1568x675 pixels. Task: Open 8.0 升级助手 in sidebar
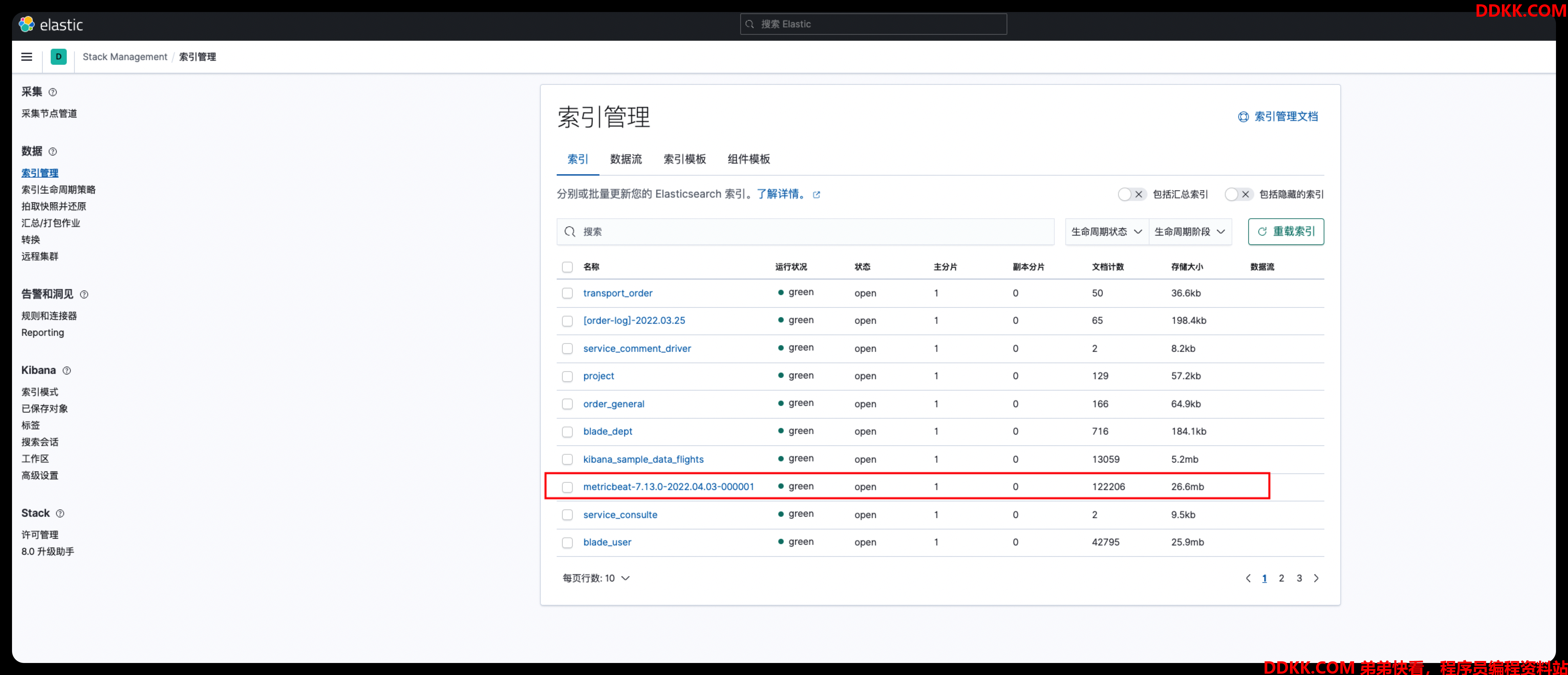click(x=48, y=552)
